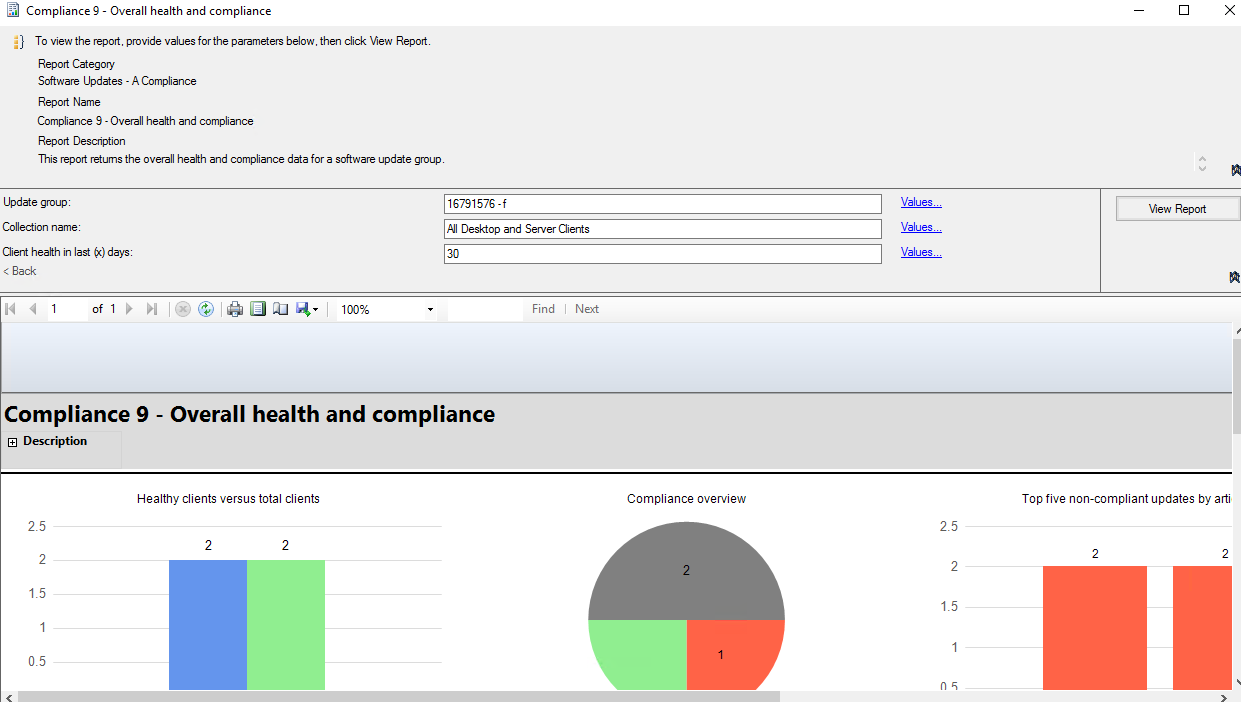Go to first page of the report
This screenshot has height=702, width=1241.
point(11,309)
